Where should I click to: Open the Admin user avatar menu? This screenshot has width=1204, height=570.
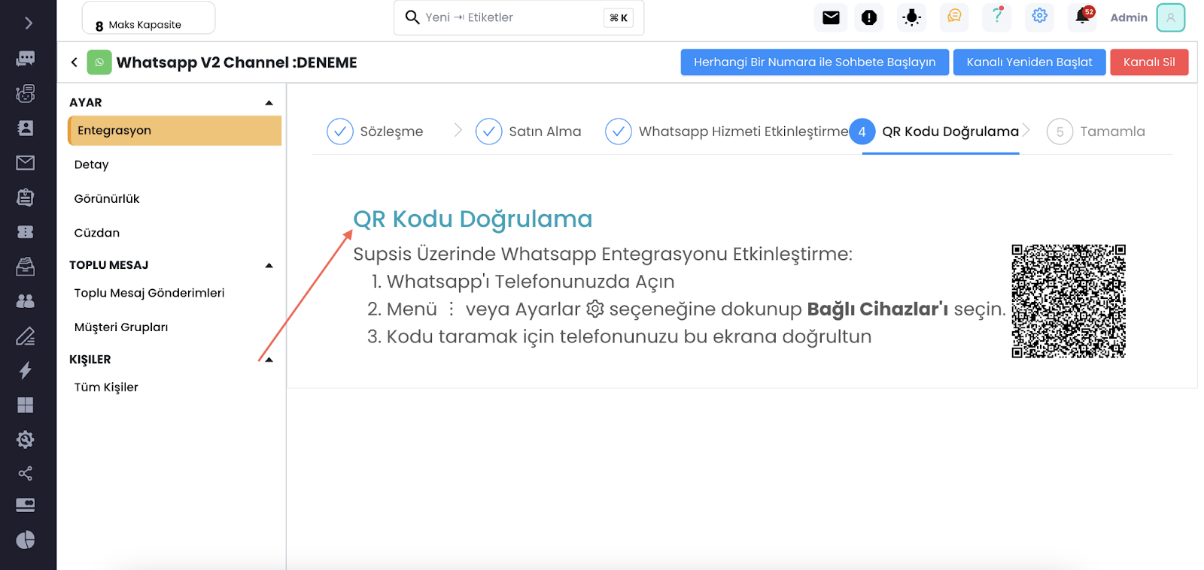point(1171,18)
